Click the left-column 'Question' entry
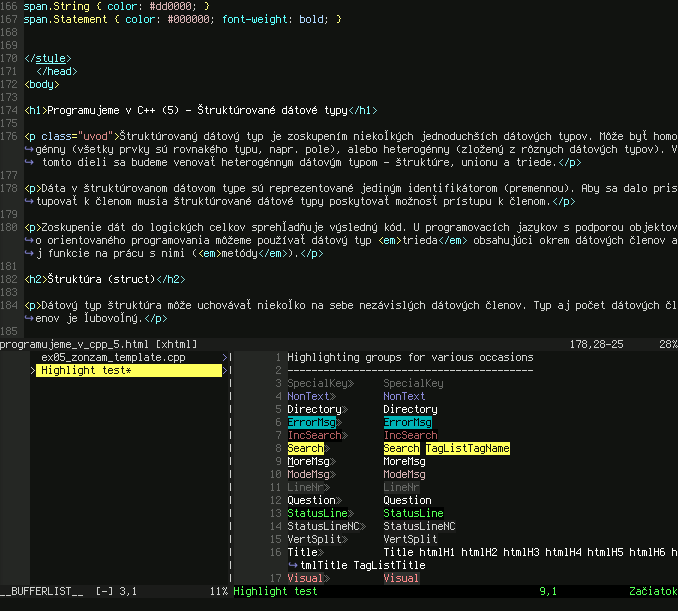 (311, 500)
